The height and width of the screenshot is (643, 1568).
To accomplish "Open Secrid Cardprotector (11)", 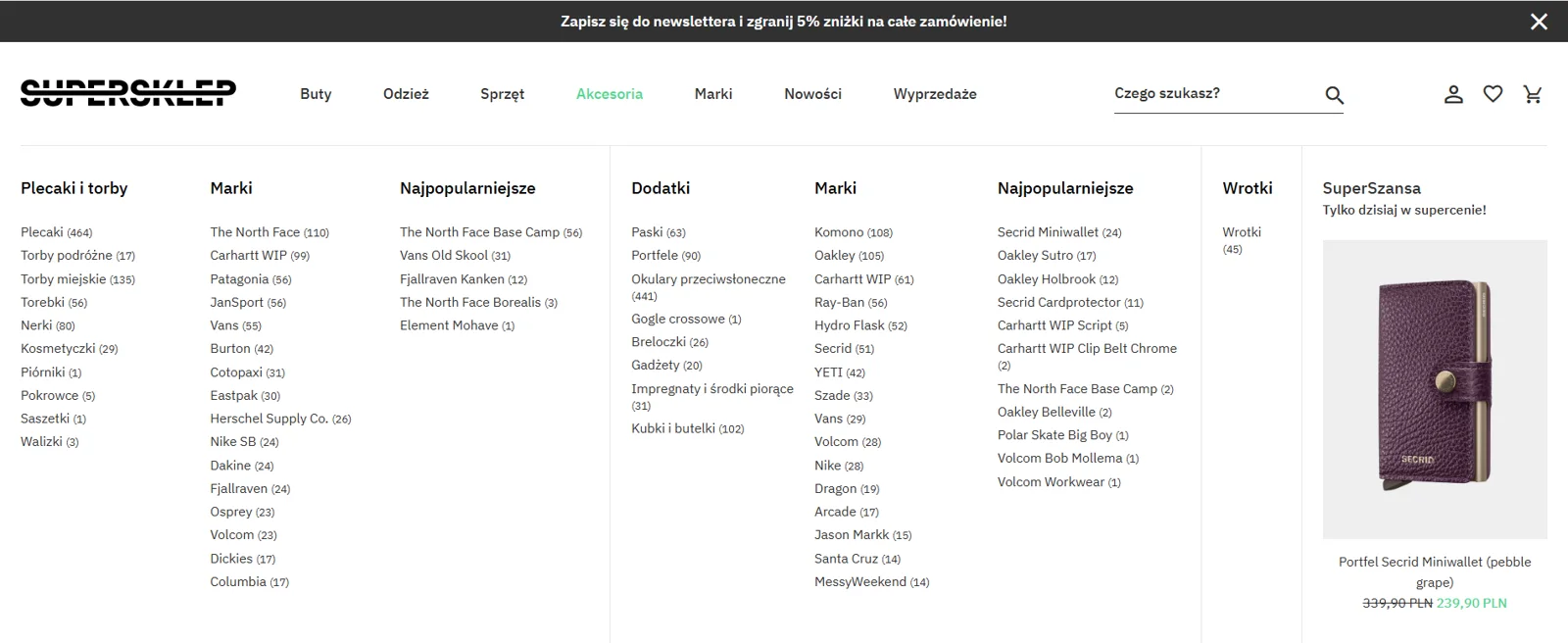I will click(1070, 303).
